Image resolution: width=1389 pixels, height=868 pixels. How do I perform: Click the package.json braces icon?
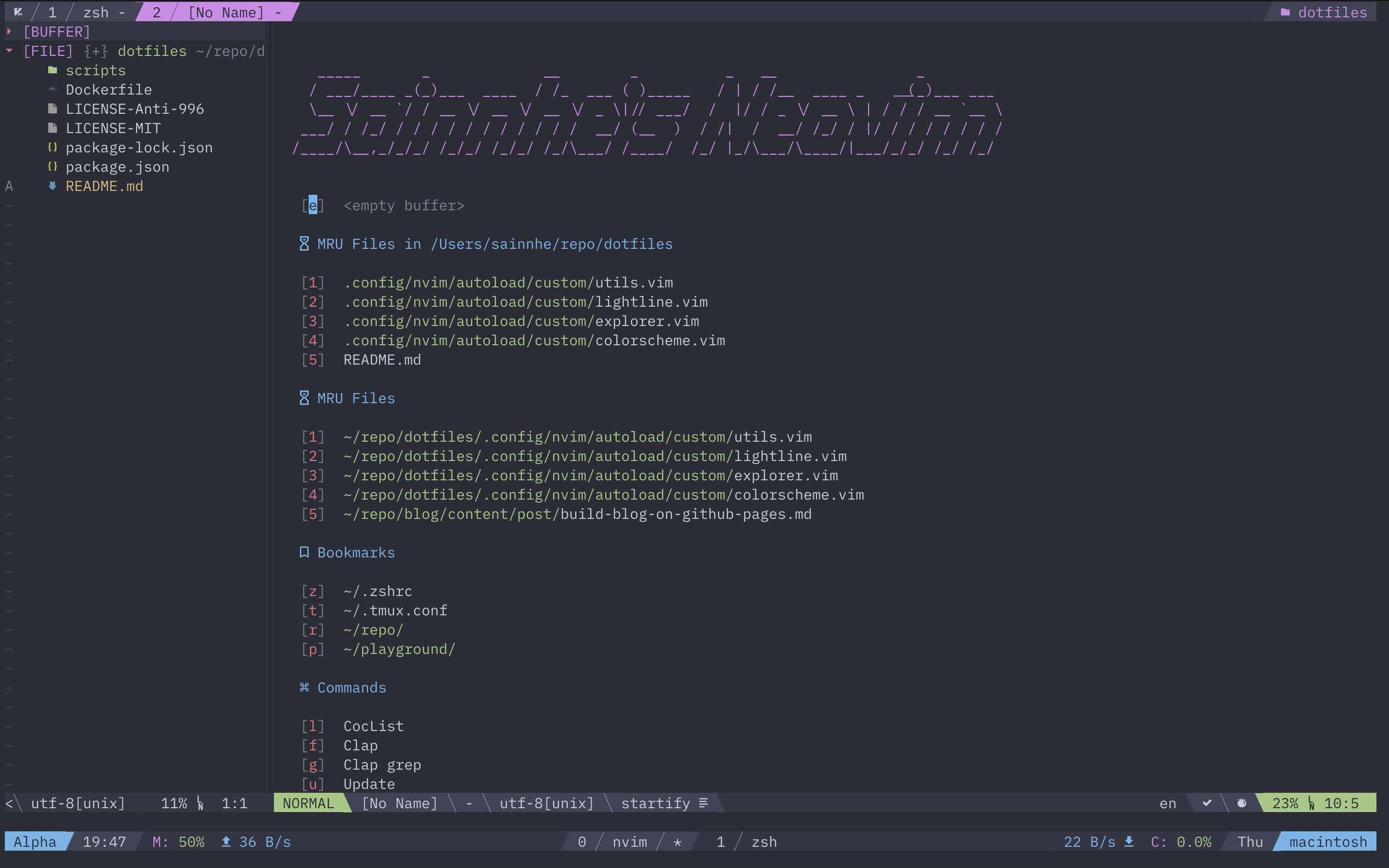[53, 166]
